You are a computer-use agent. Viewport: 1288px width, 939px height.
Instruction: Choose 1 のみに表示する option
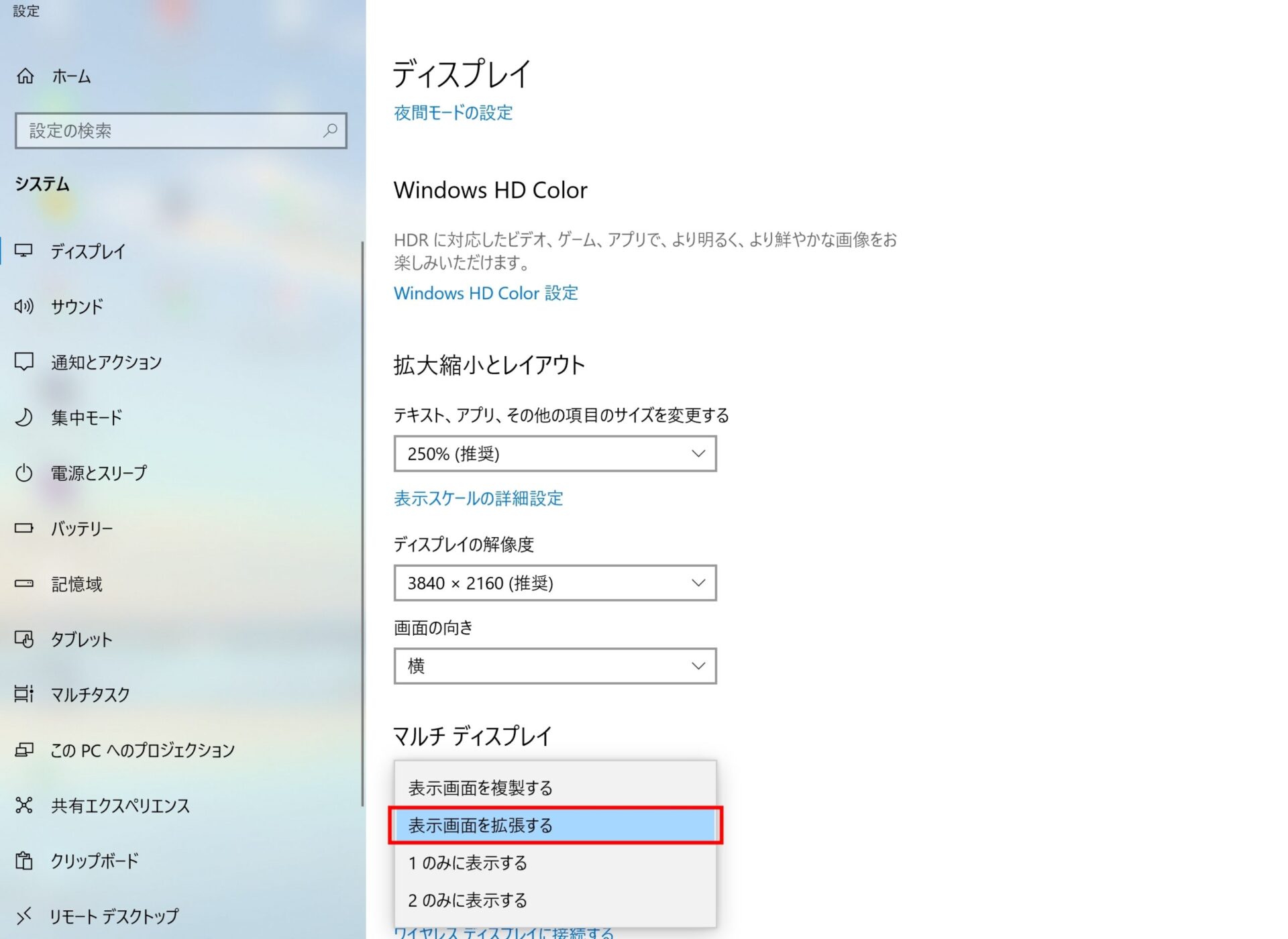point(468,863)
